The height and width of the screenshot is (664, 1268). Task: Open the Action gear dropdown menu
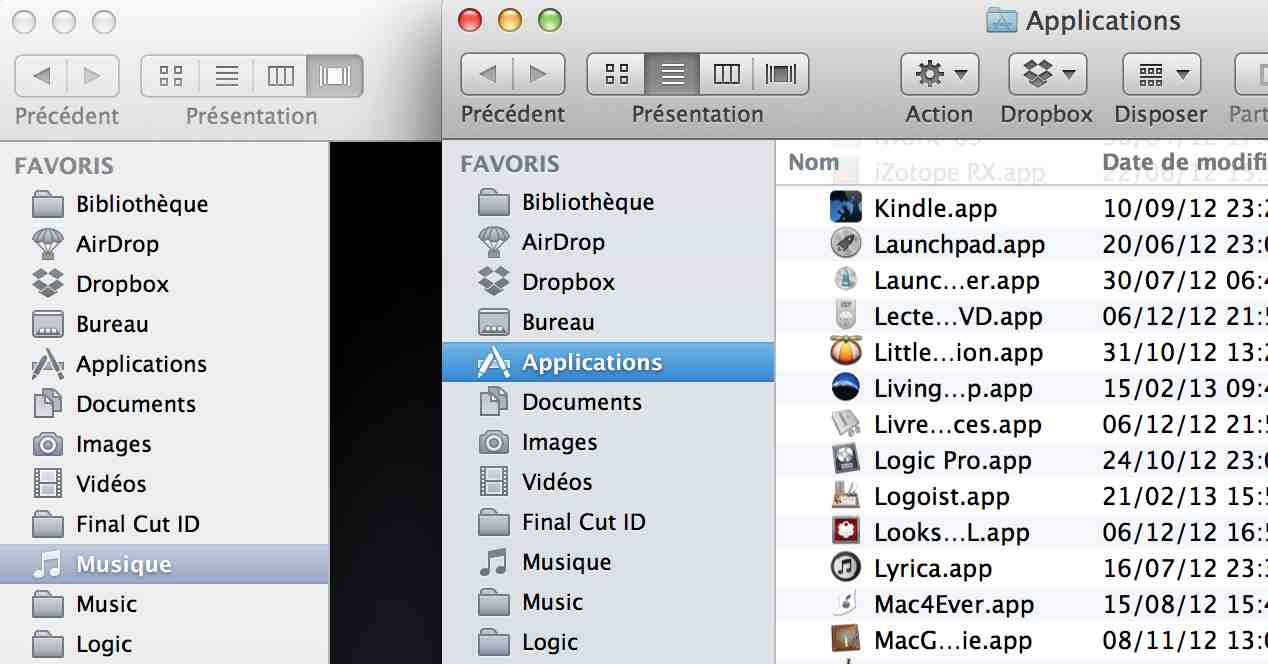point(939,74)
